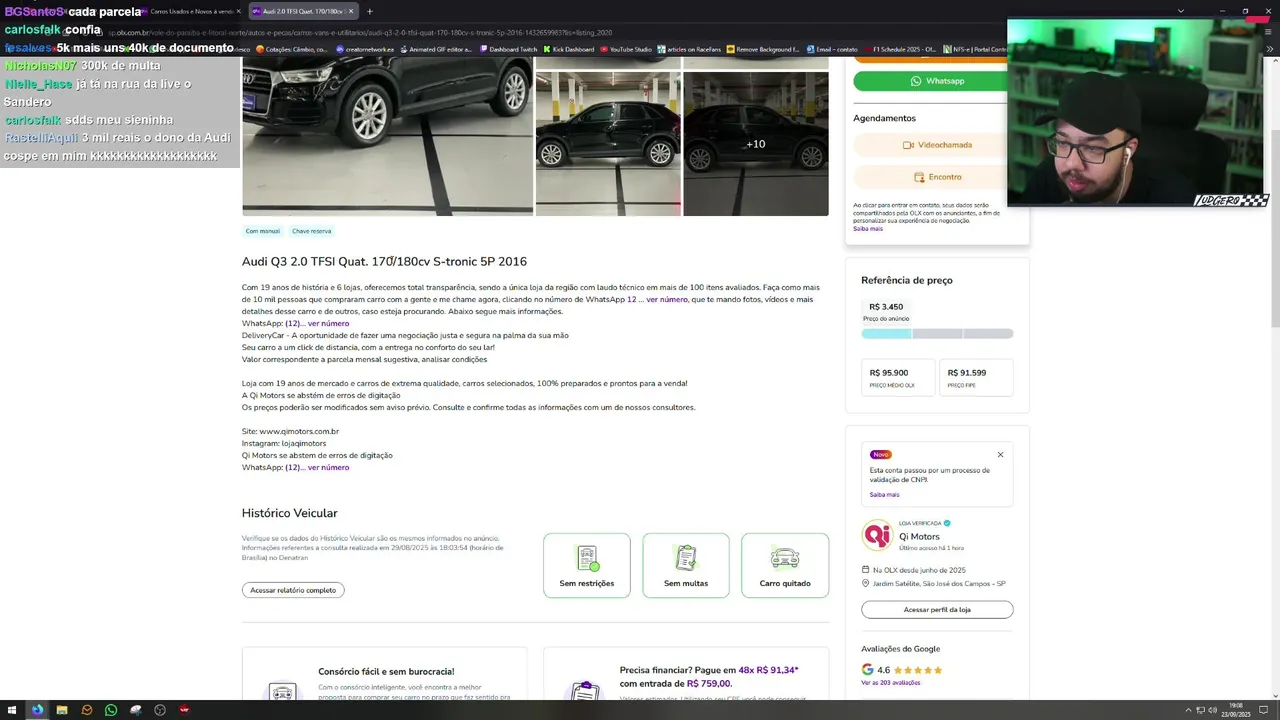
Task: Open the Kick Dashboard bookmark
Action: (568, 49)
